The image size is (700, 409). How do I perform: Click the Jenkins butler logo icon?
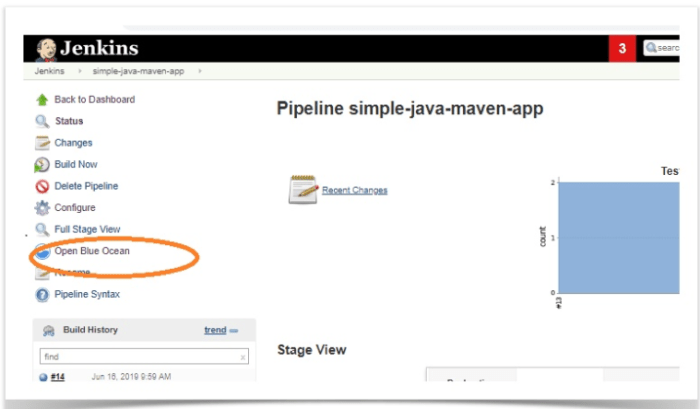46,49
